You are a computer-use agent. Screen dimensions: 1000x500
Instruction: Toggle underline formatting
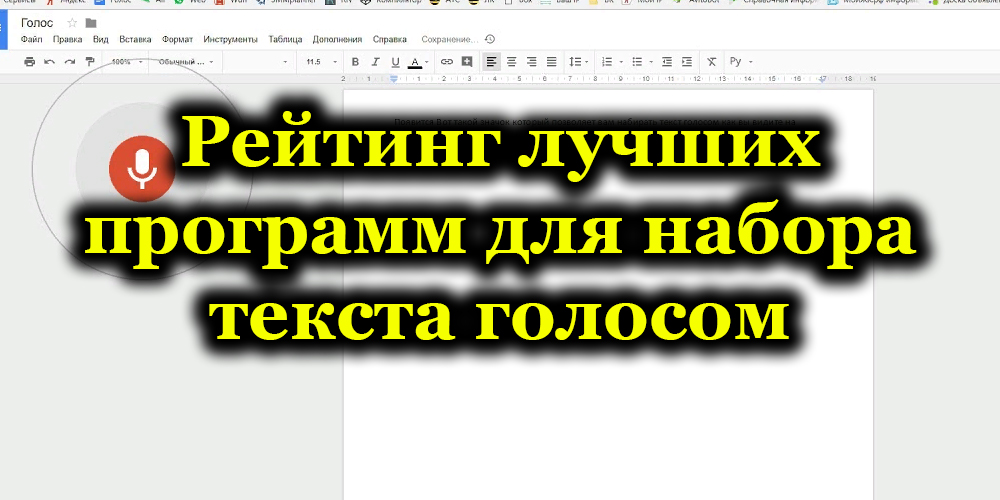[395, 62]
